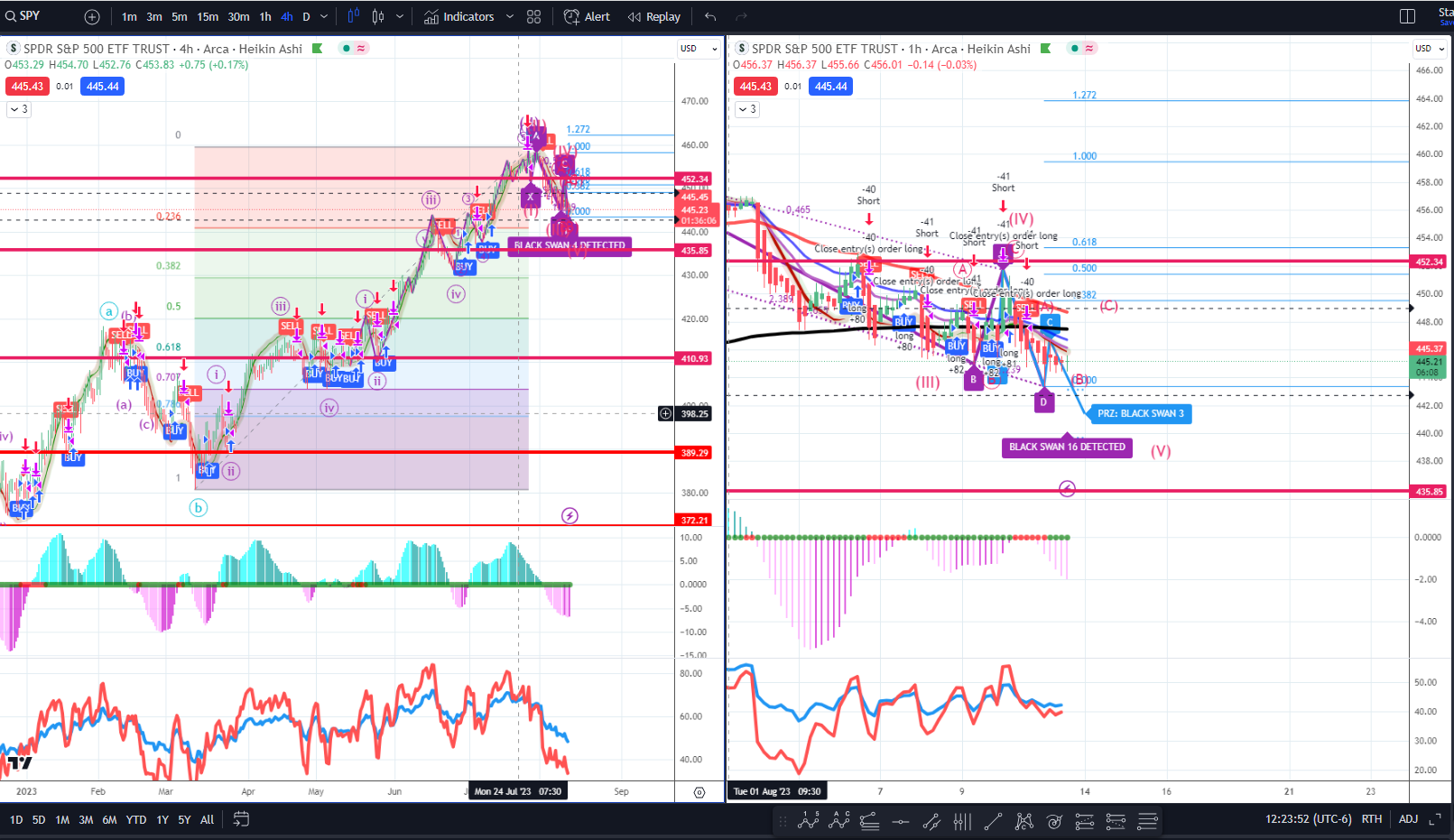Image resolution: width=1454 pixels, height=840 pixels.
Task: Select the tenth drawing tool with dotted lines
Action: pos(1085,821)
